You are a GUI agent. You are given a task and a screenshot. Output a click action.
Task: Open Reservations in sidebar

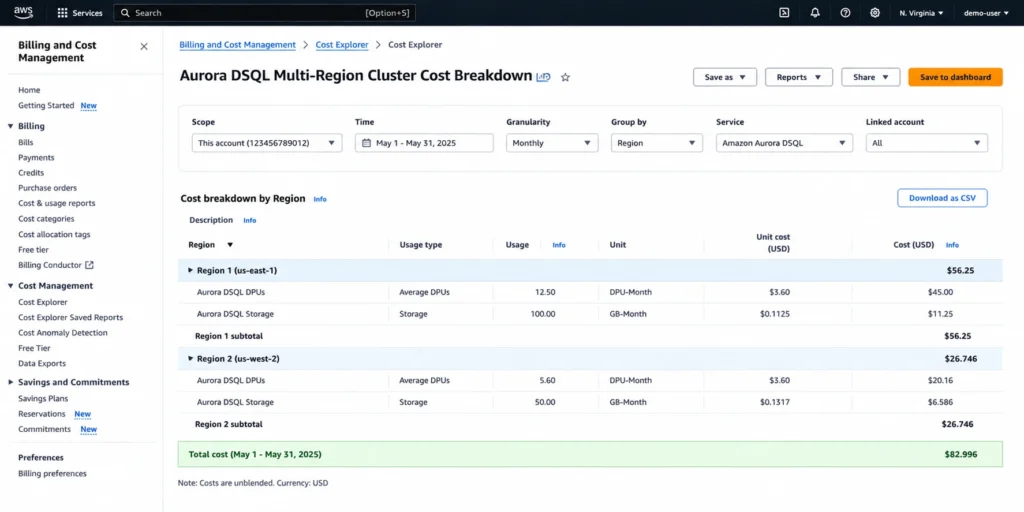click(42, 414)
